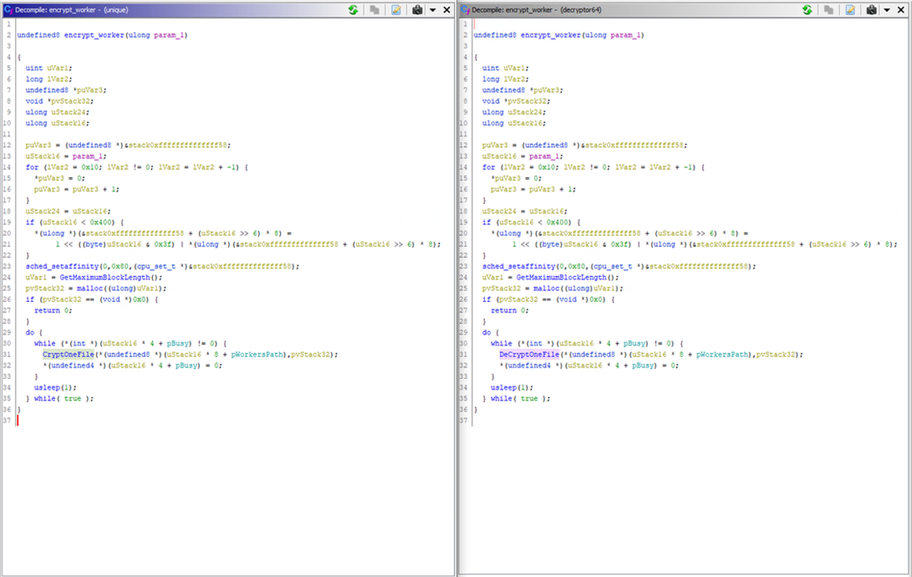Open the dropdown arrow menu in the unique window

pos(433,10)
